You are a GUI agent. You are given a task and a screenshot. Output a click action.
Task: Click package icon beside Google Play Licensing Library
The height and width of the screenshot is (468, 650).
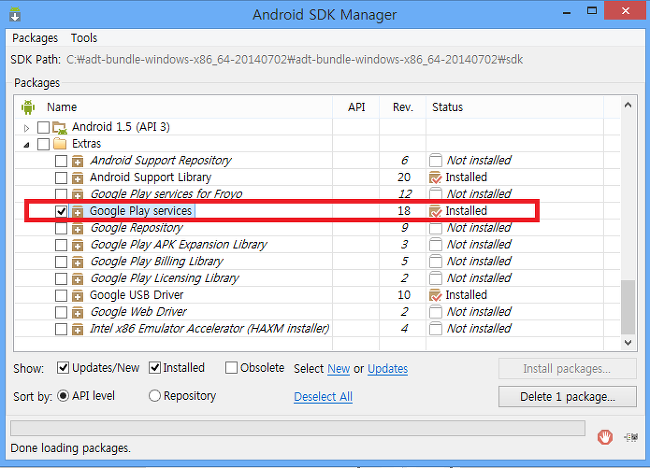[x=77, y=279]
